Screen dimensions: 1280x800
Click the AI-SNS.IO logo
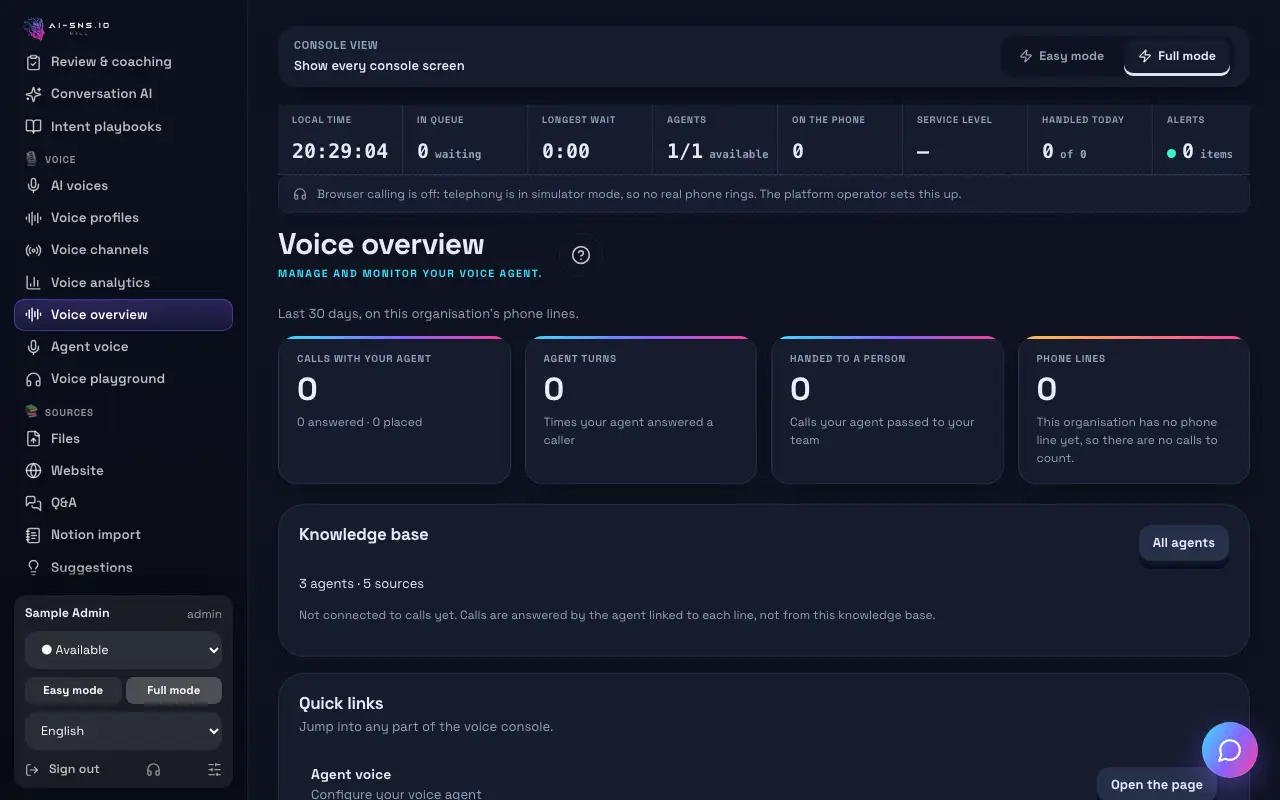point(67,27)
